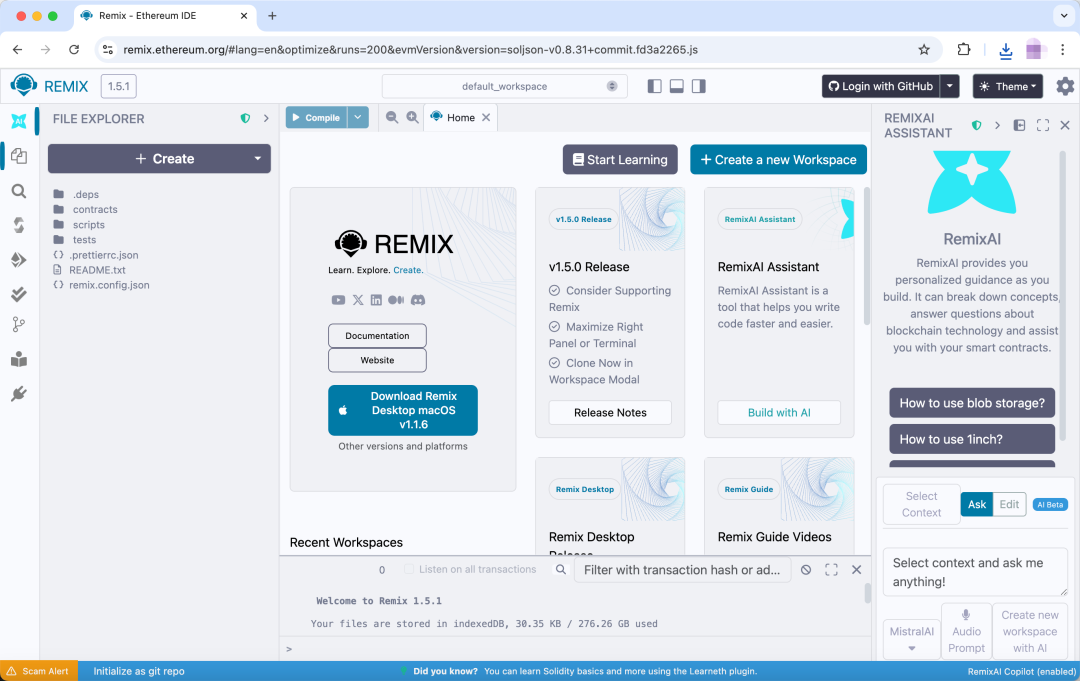Close the terminal panel with X

pyautogui.click(x=856, y=569)
